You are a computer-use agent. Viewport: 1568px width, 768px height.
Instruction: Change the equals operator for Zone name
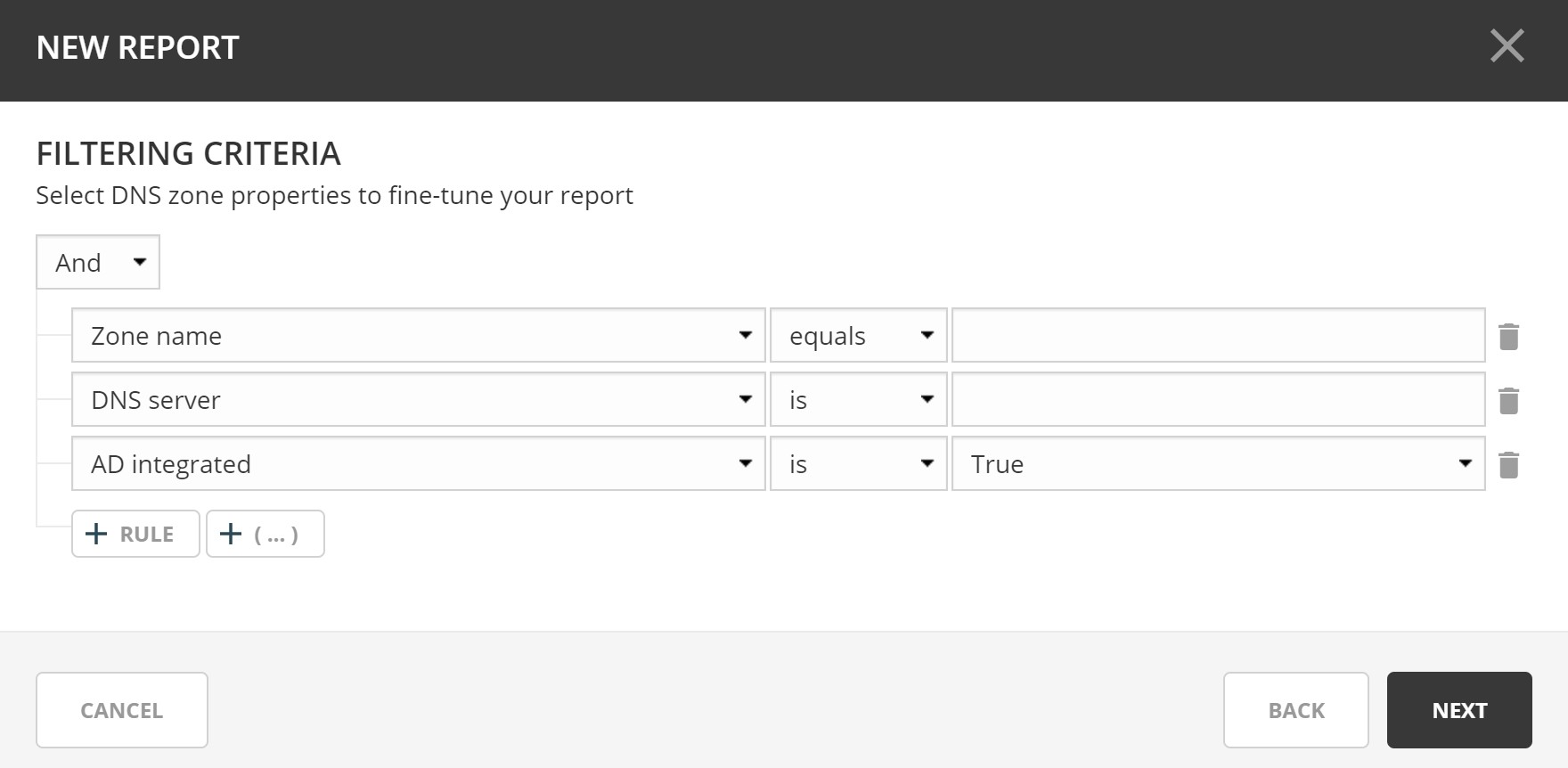tap(858, 336)
